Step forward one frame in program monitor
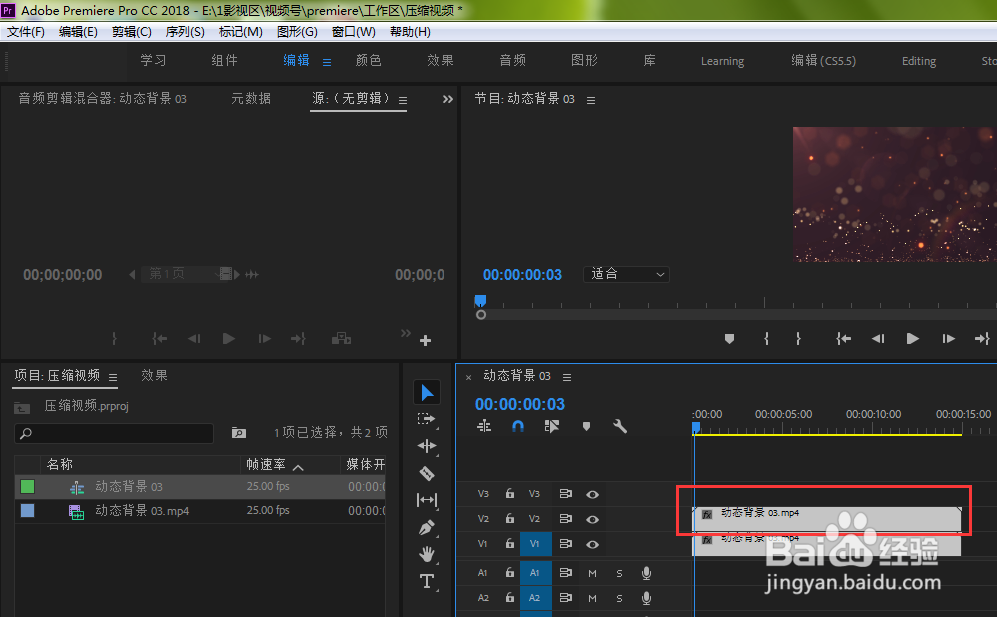The width and height of the screenshot is (997, 617). point(948,338)
